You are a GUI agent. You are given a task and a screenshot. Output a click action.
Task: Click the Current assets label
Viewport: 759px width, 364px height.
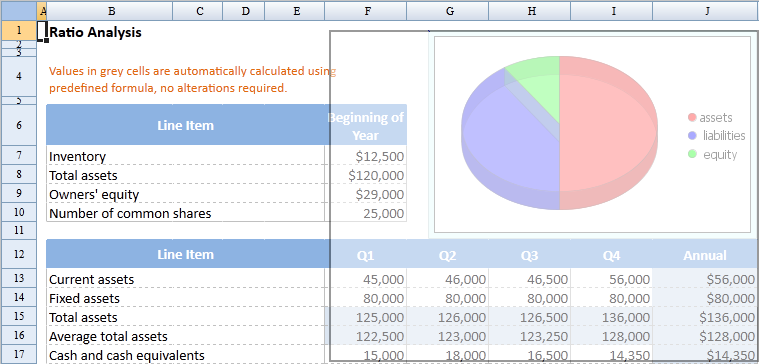pos(91,279)
